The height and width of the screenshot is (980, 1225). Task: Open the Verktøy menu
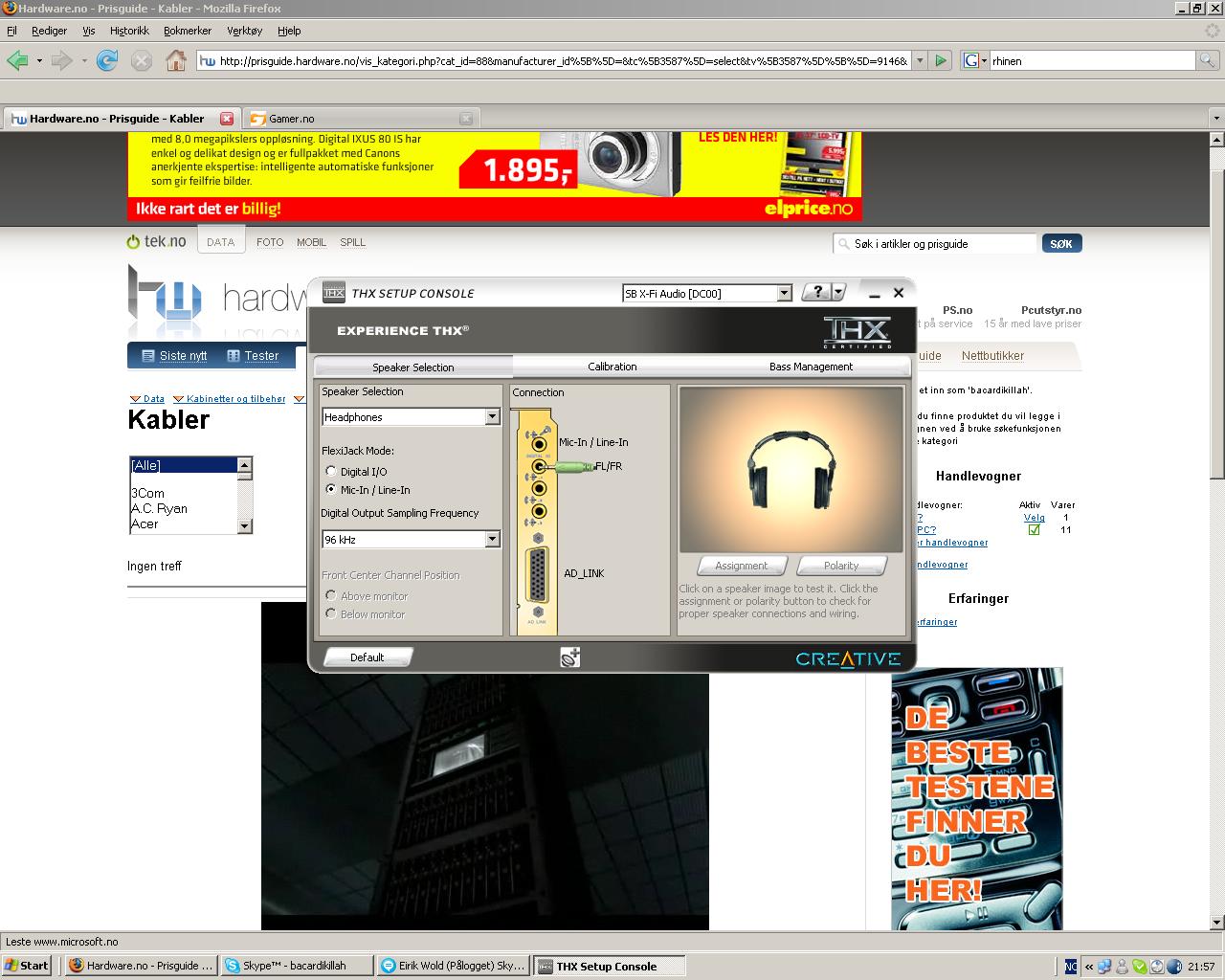point(244,31)
